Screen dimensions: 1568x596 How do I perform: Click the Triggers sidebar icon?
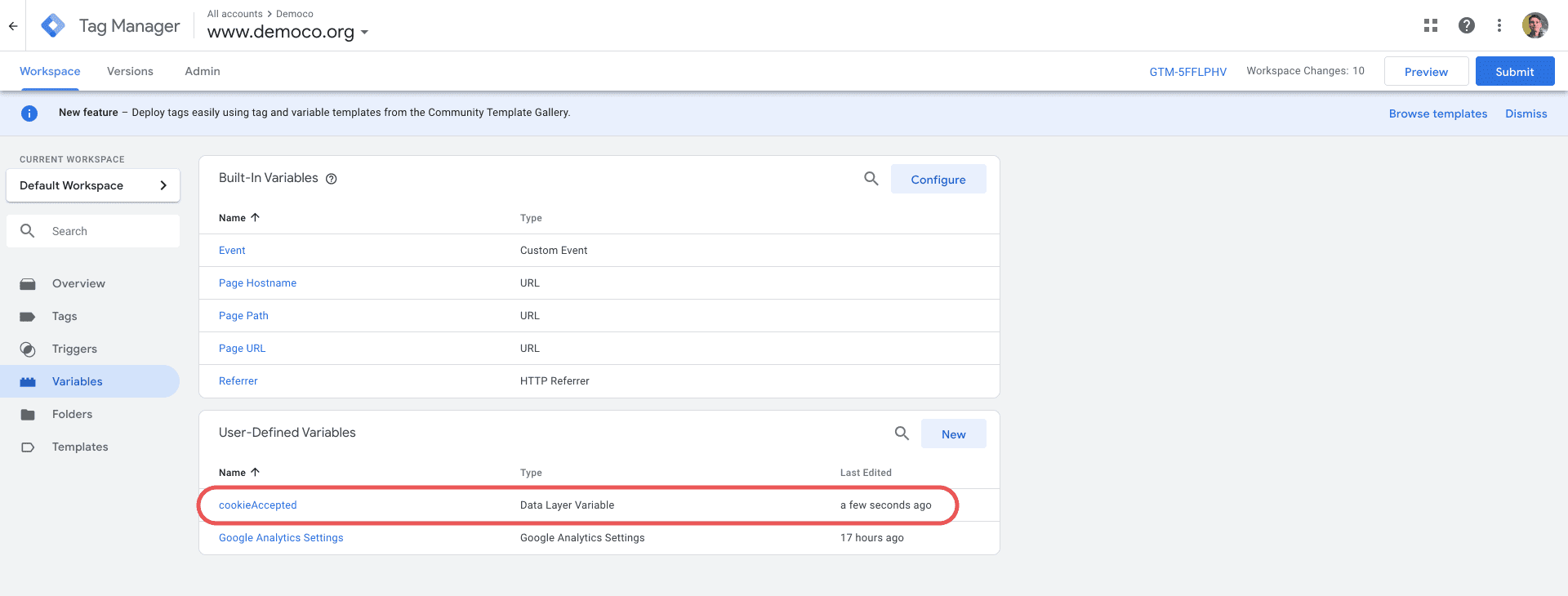click(28, 349)
